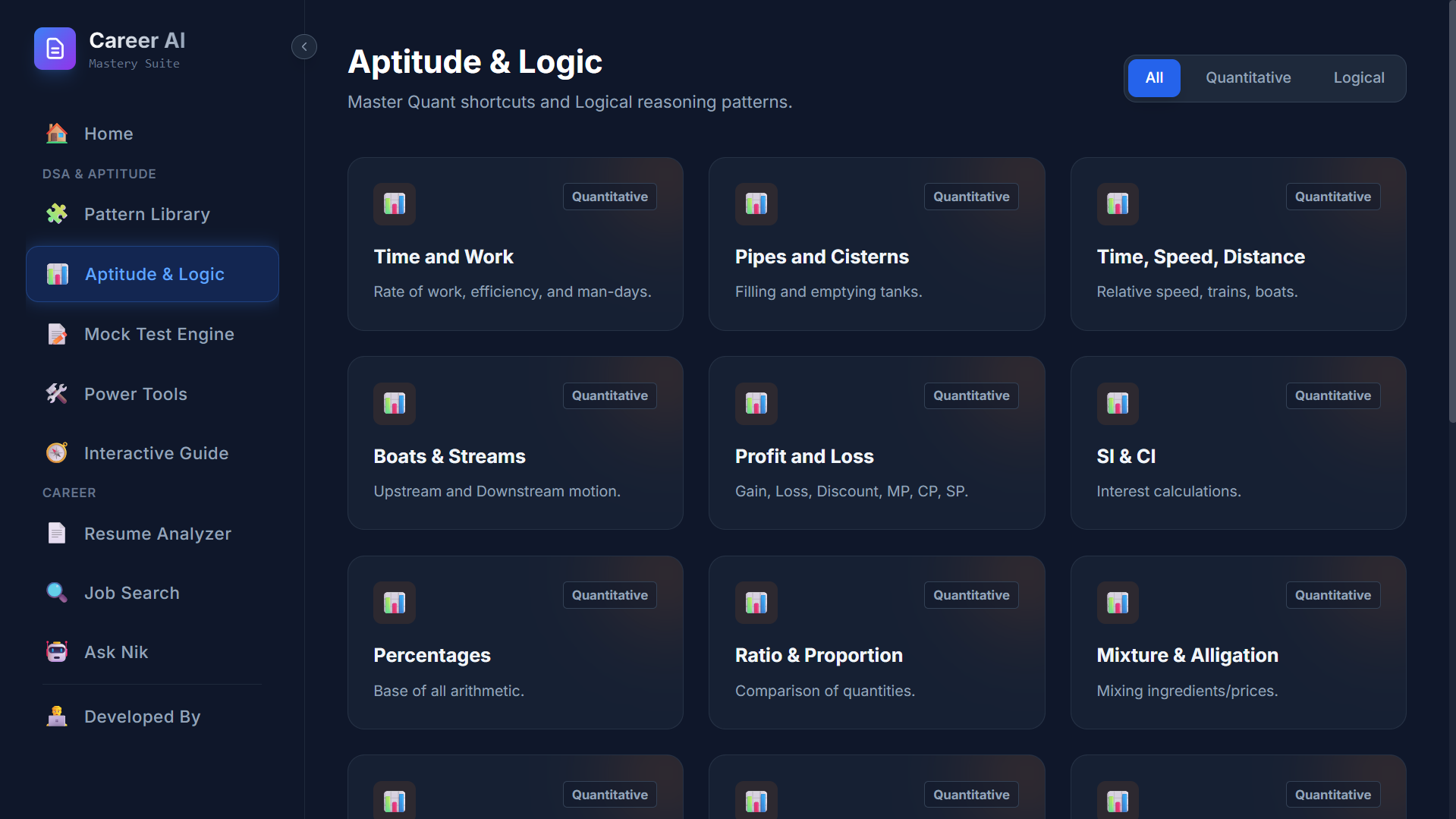
Task: Click the Career AI logo icon
Action: tap(54, 49)
